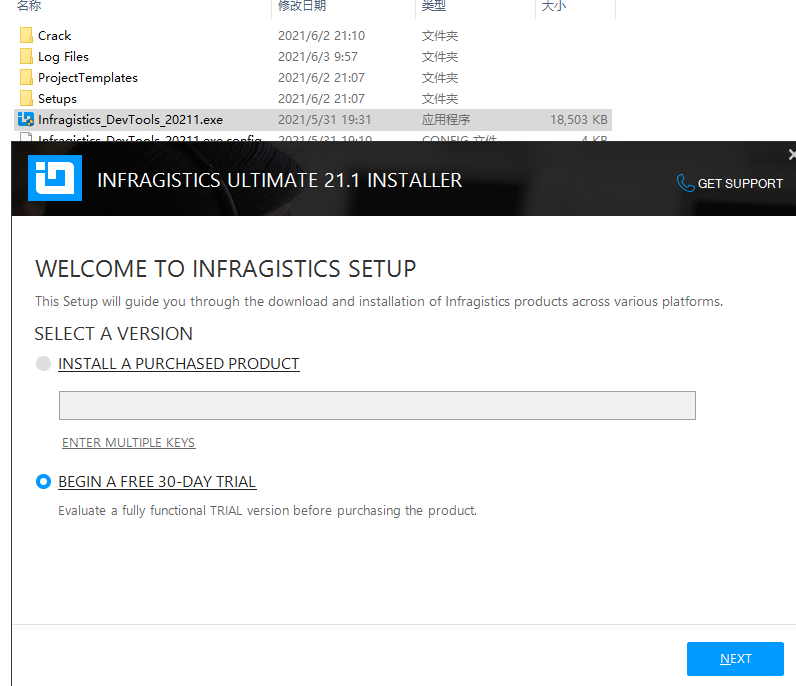Sort files by the 大小 column header

pos(553,6)
